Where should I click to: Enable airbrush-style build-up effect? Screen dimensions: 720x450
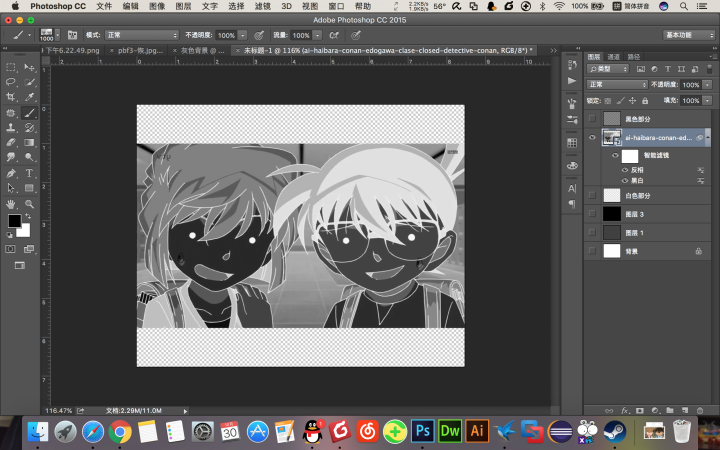click(x=334, y=35)
